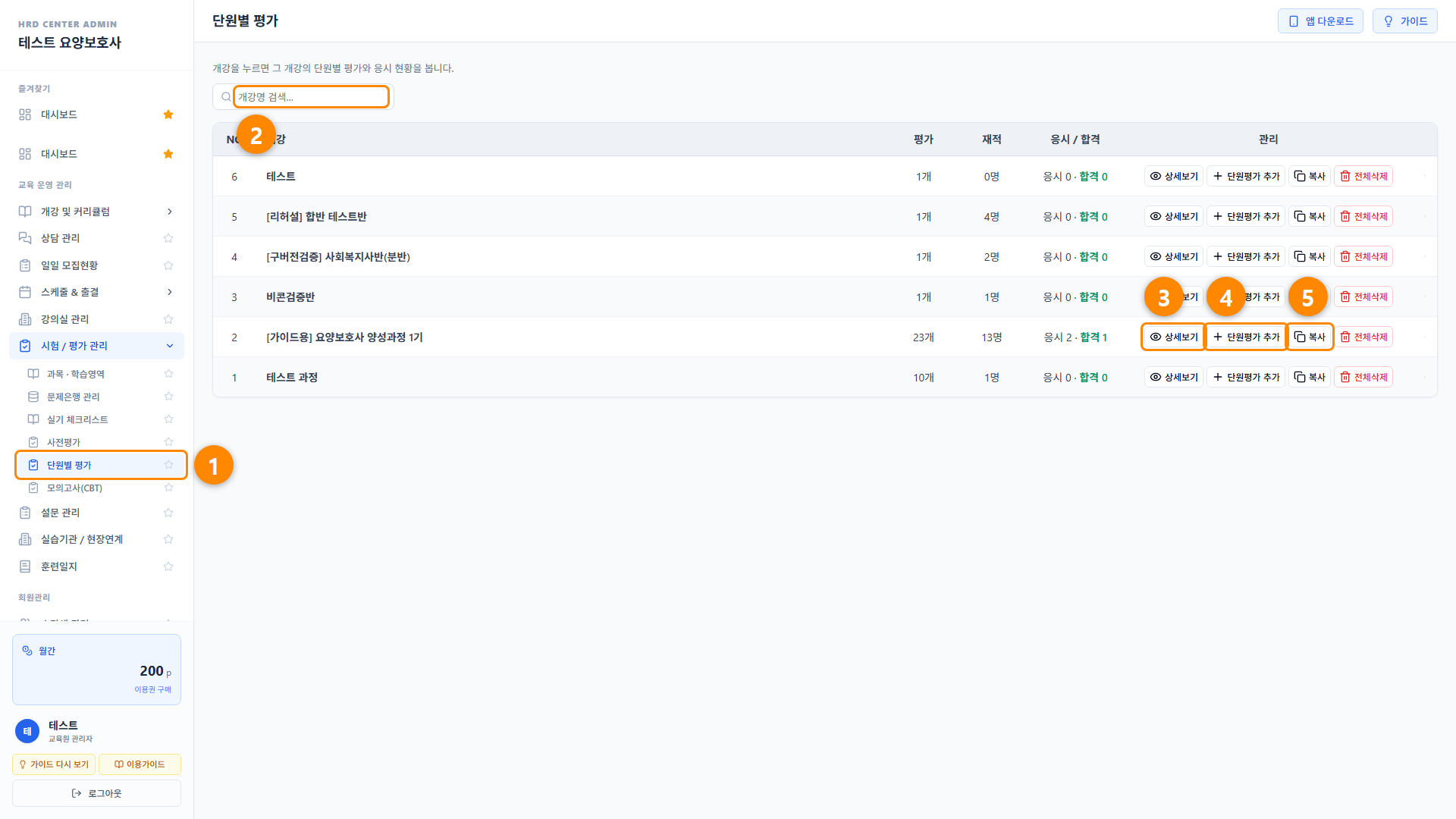Click the 강의실 관리 building icon
The image size is (1456, 819).
25,319
